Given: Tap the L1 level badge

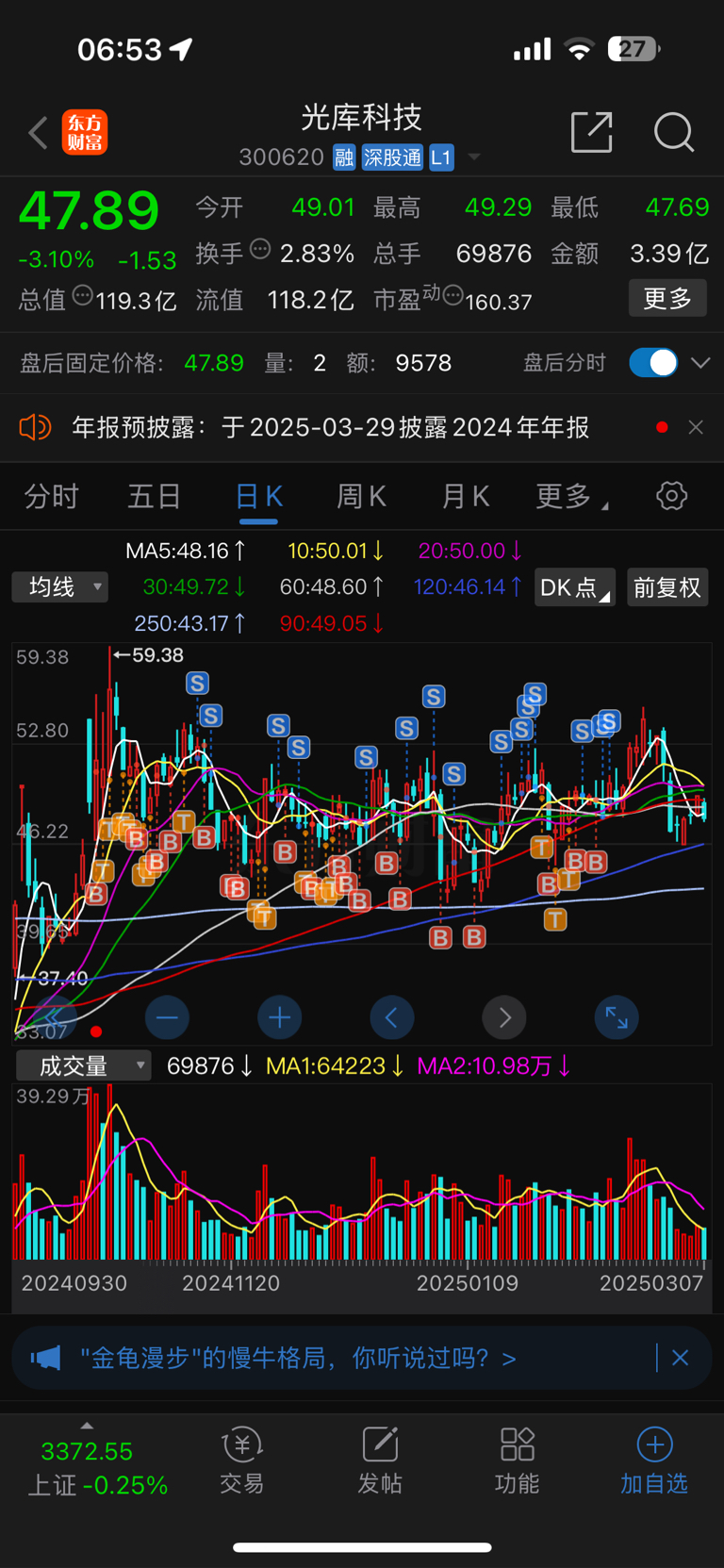Looking at the screenshot, I should click(x=441, y=157).
